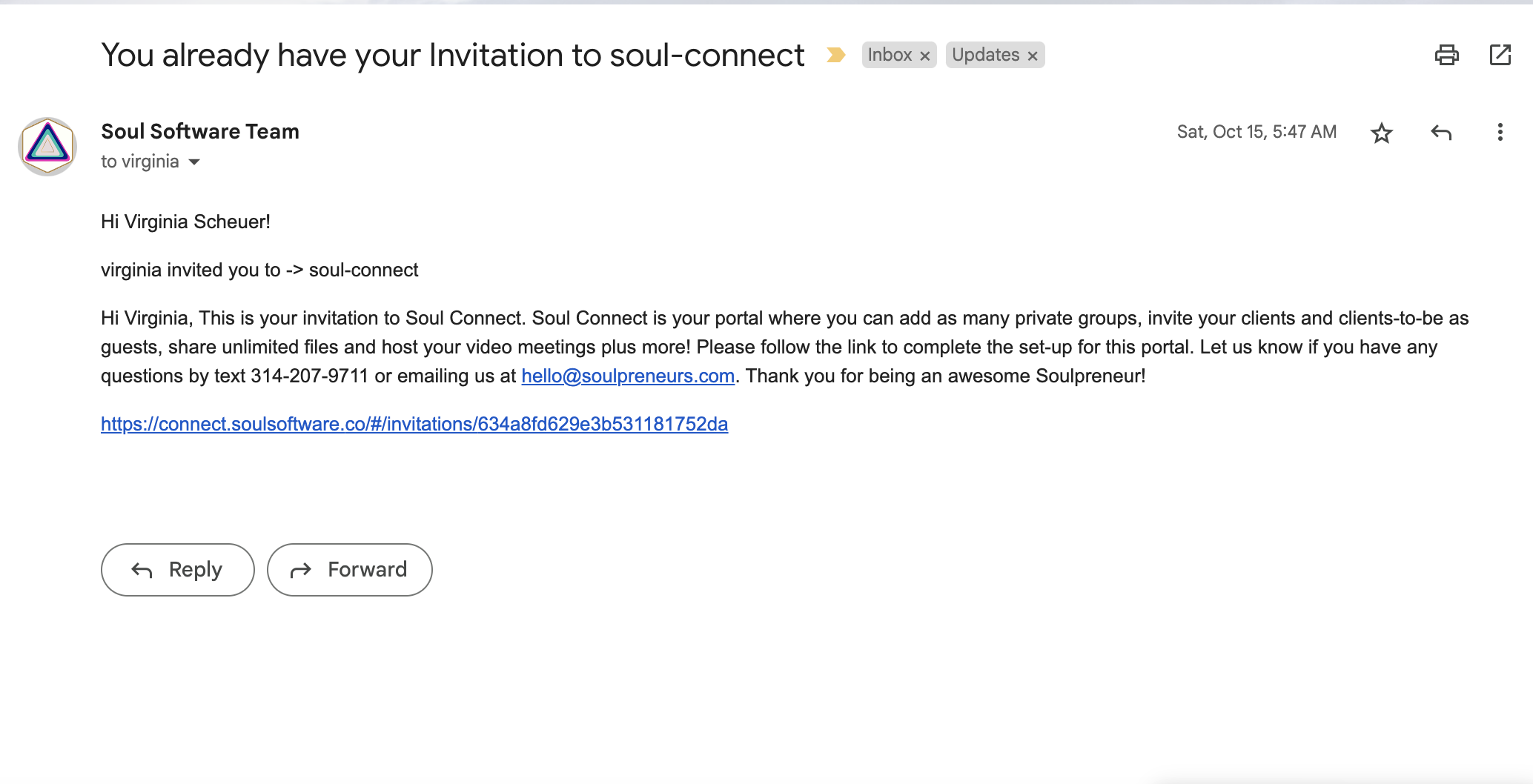The height and width of the screenshot is (784, 1533).
Task: Open email in new window icon
Action: (x=1500, y=55)
